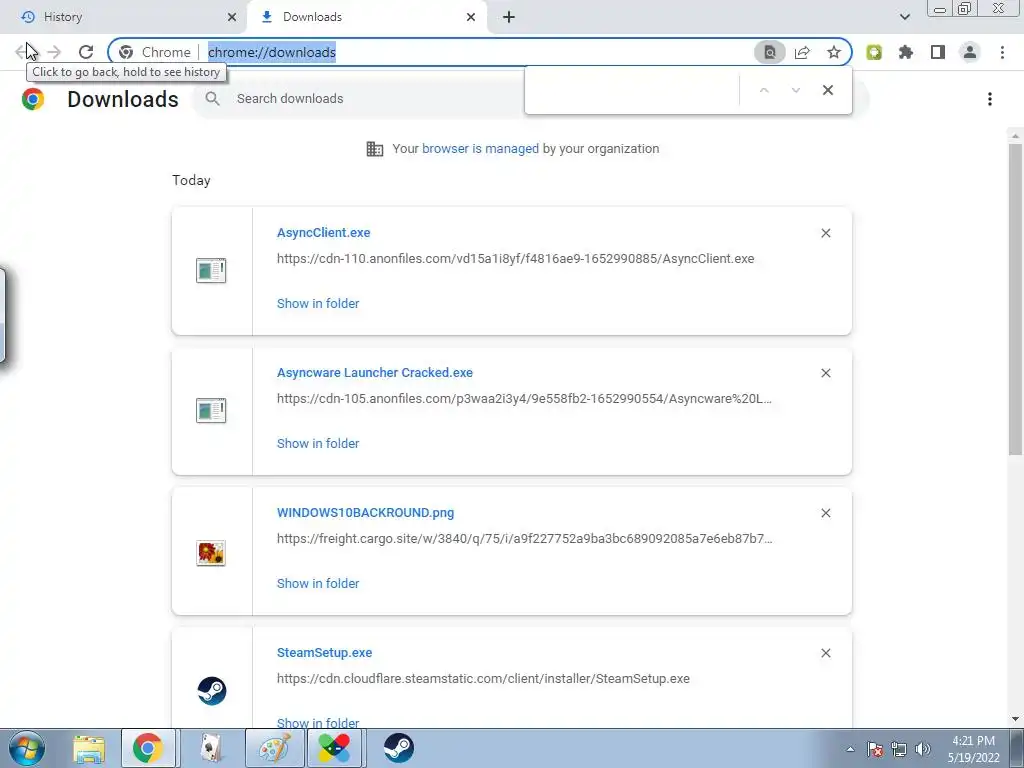
Task: Click the magnifier icon in Search downloads
Action: [212, 99]
